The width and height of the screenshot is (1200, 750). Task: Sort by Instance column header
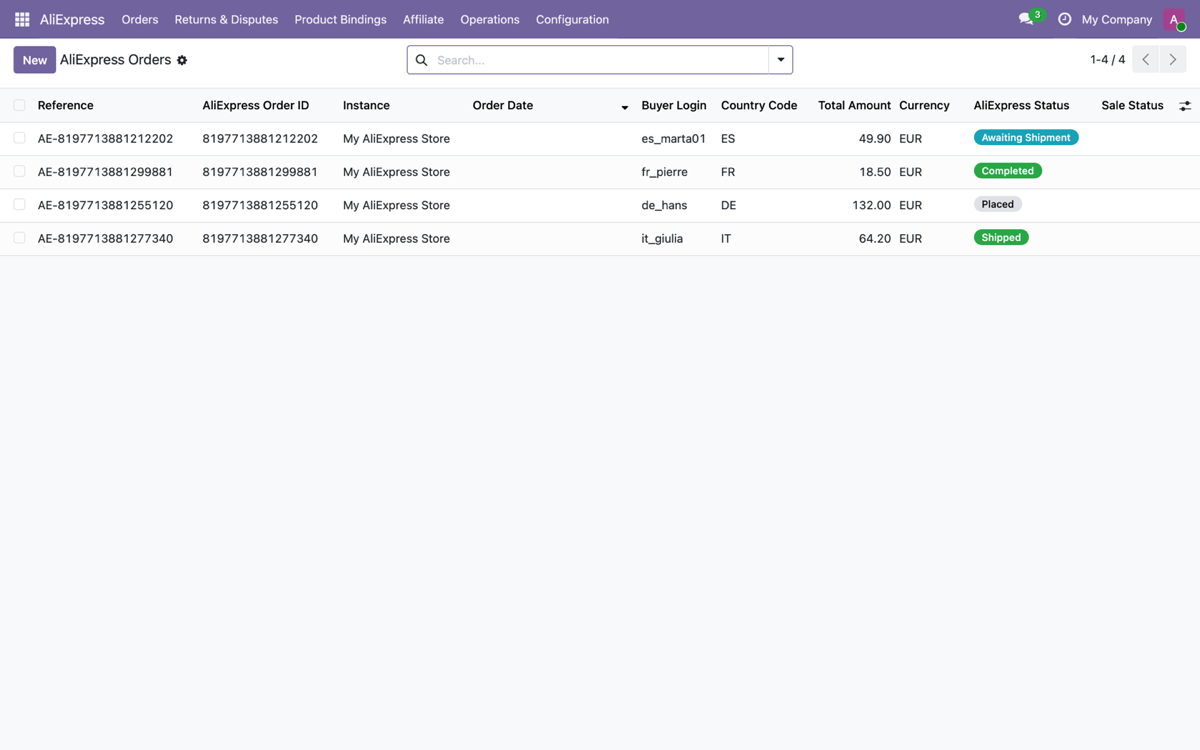tap(366, 105)
